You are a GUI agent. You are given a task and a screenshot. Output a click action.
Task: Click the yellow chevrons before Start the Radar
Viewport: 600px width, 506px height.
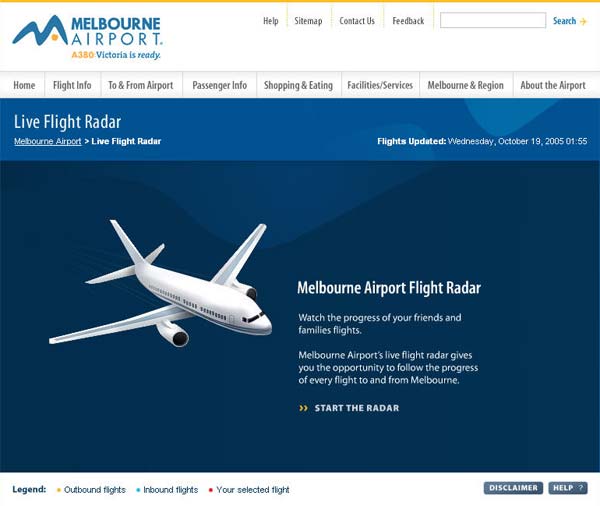(303, 408)
